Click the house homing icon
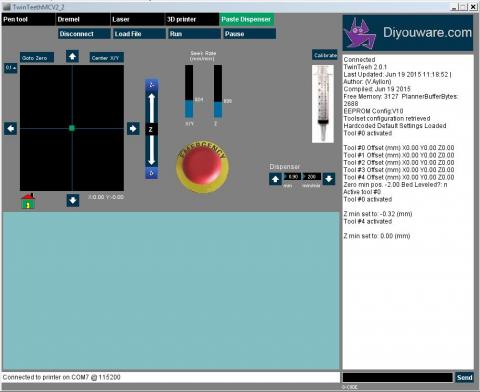Image resolution: width=480 pixels, height=392 pixels. pos(28,201)
